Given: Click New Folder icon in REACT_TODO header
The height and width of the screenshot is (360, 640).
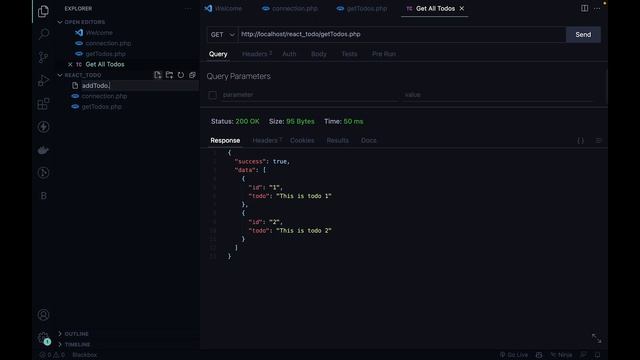Looking at the screenshot, I should pyautogui.click(x=169, y=75).
